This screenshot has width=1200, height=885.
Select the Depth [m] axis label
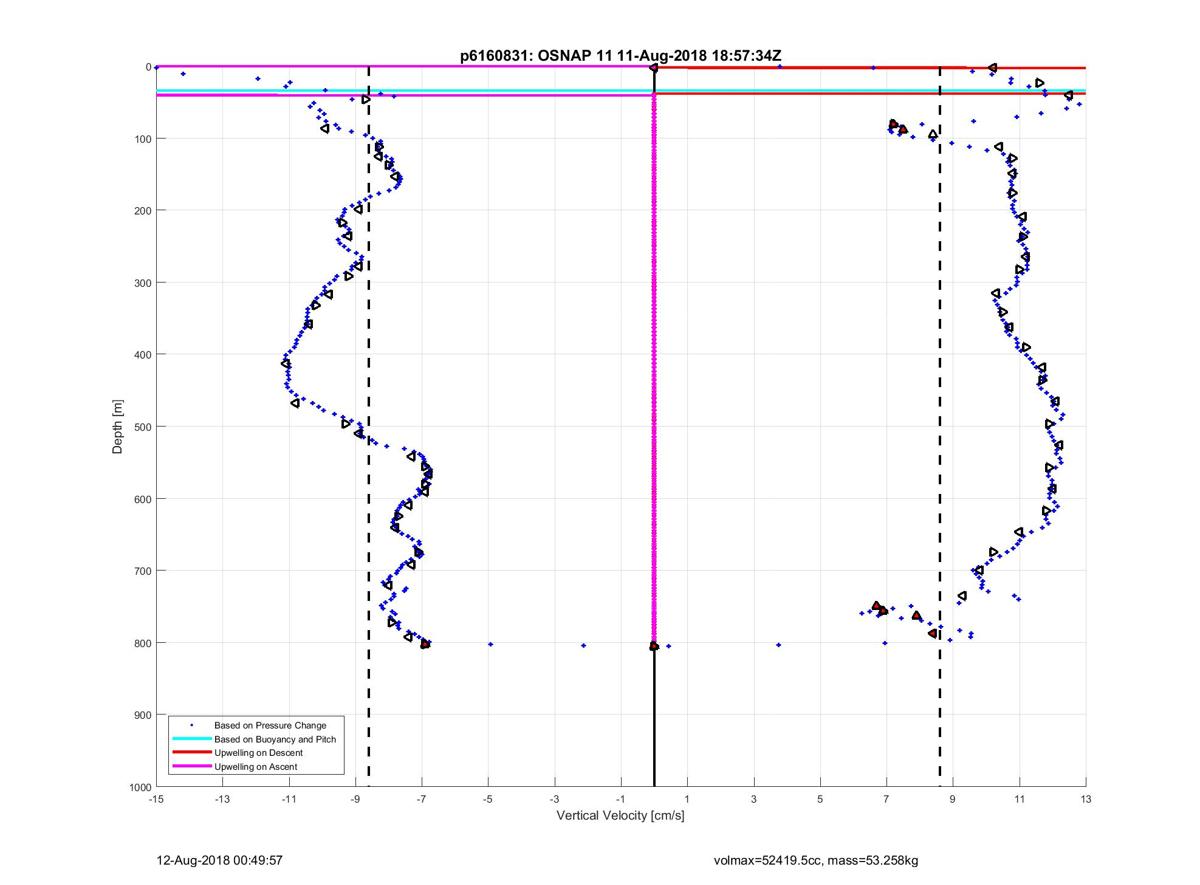[x=118, y=427]
